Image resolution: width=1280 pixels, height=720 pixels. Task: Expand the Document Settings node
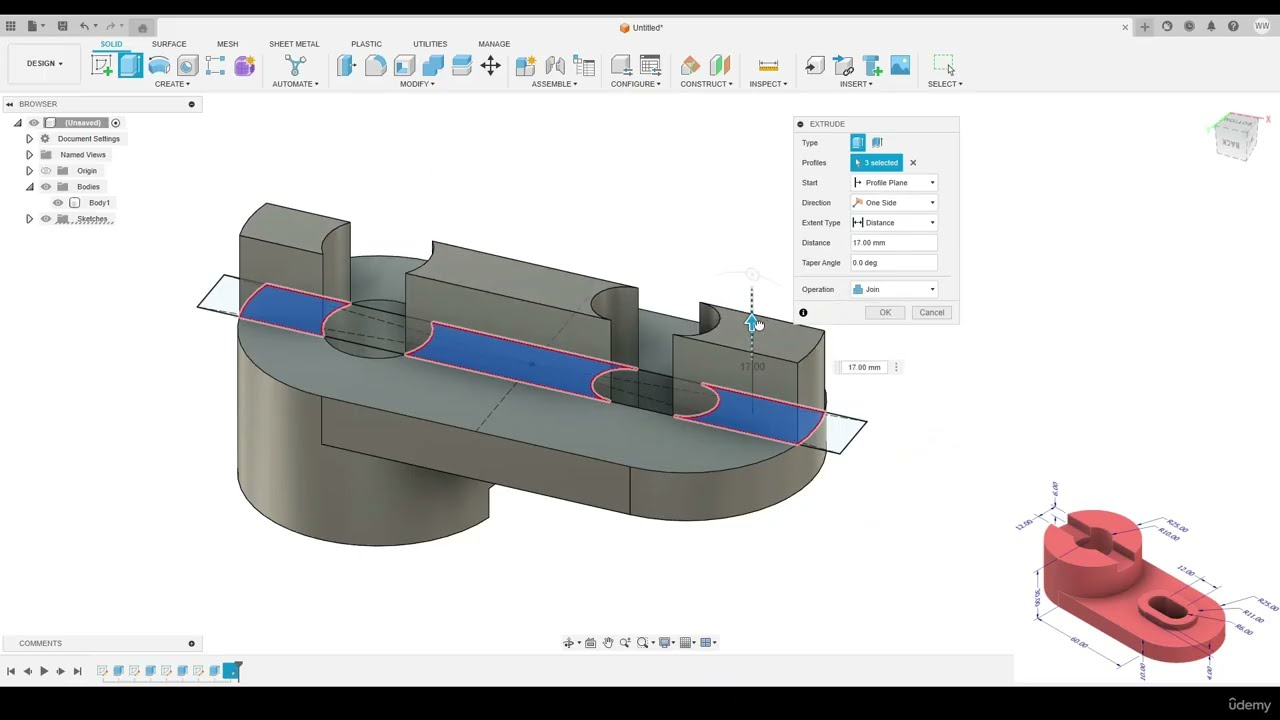(29, 139)
